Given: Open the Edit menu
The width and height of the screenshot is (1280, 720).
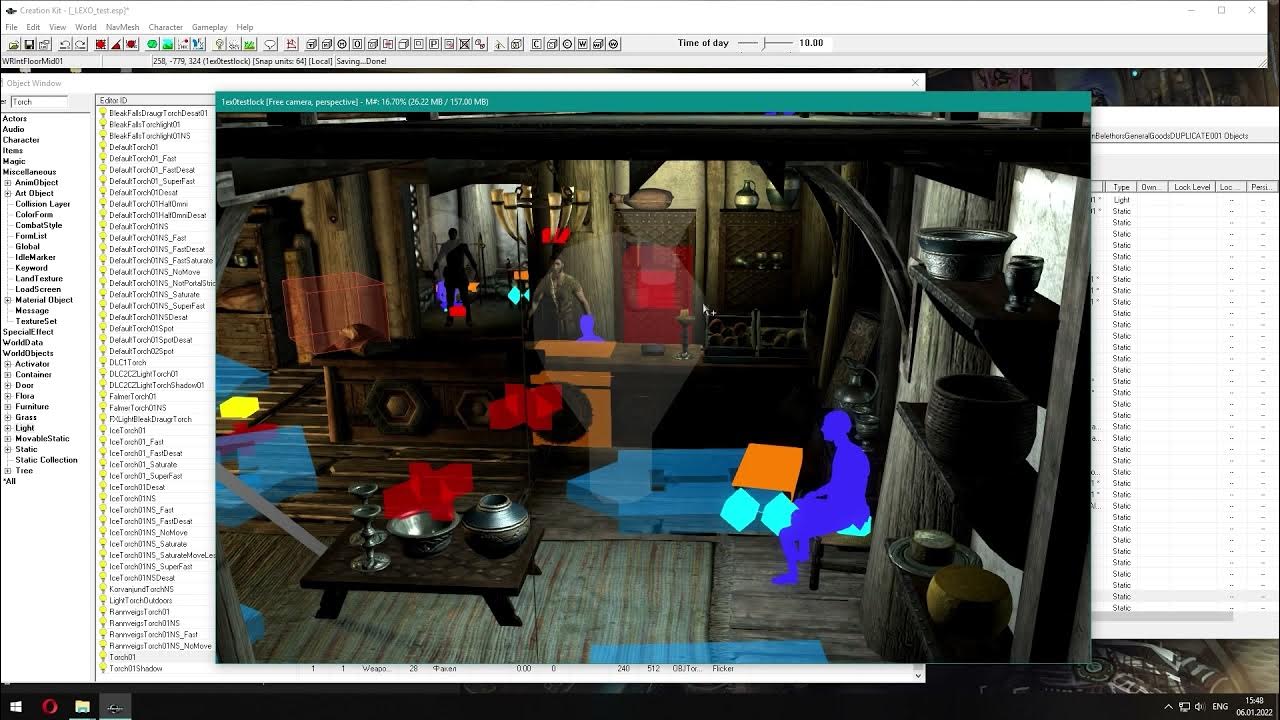Looking at the screenshot, I should [x=33, y=27].
